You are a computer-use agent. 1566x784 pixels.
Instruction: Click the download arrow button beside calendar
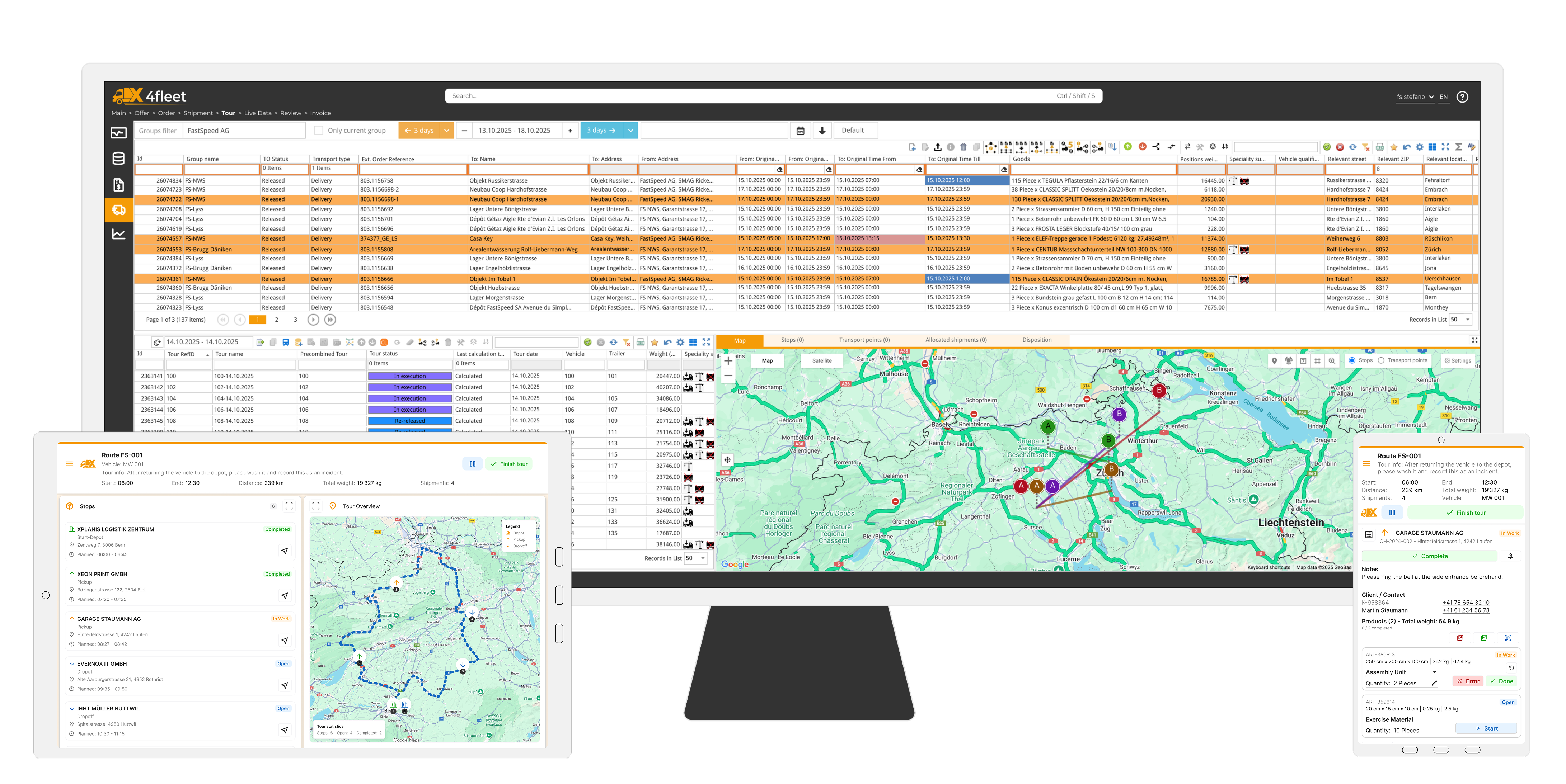click(822, 131)
